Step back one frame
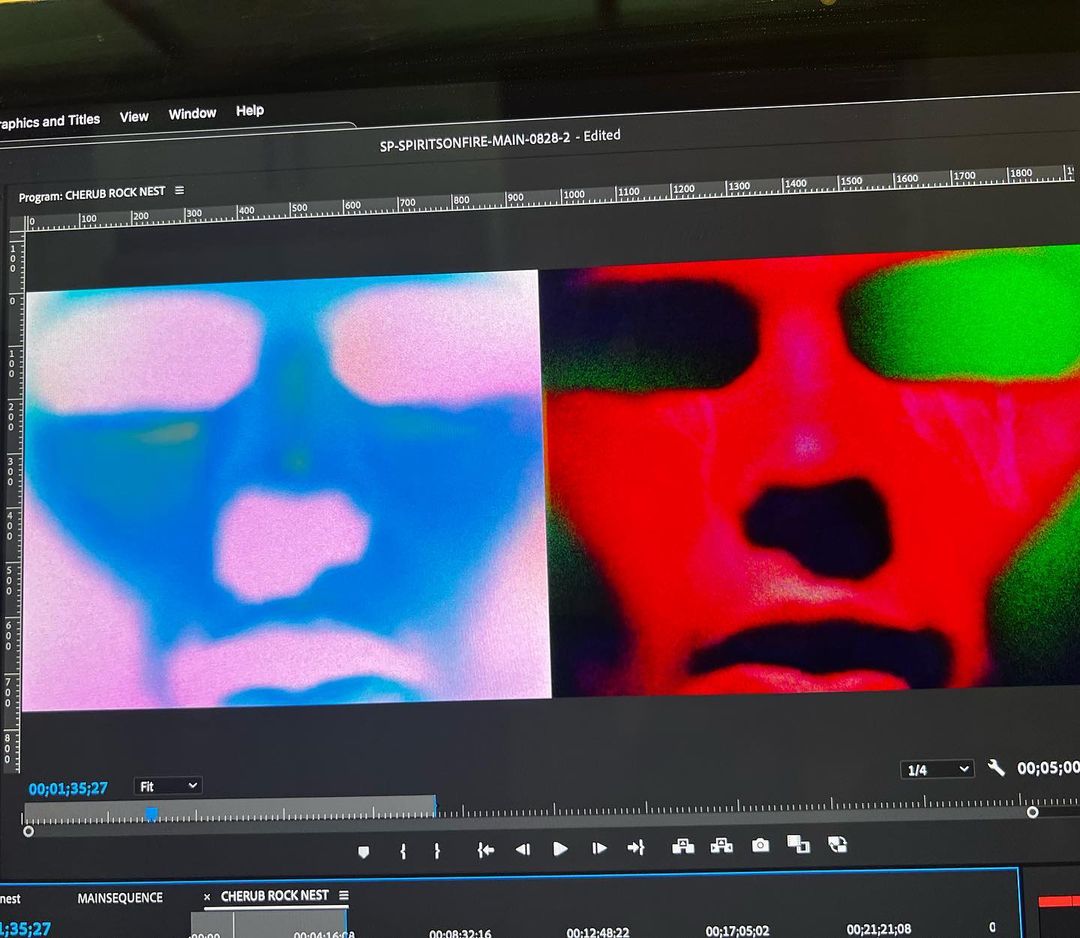 click(x=522, y=849)
